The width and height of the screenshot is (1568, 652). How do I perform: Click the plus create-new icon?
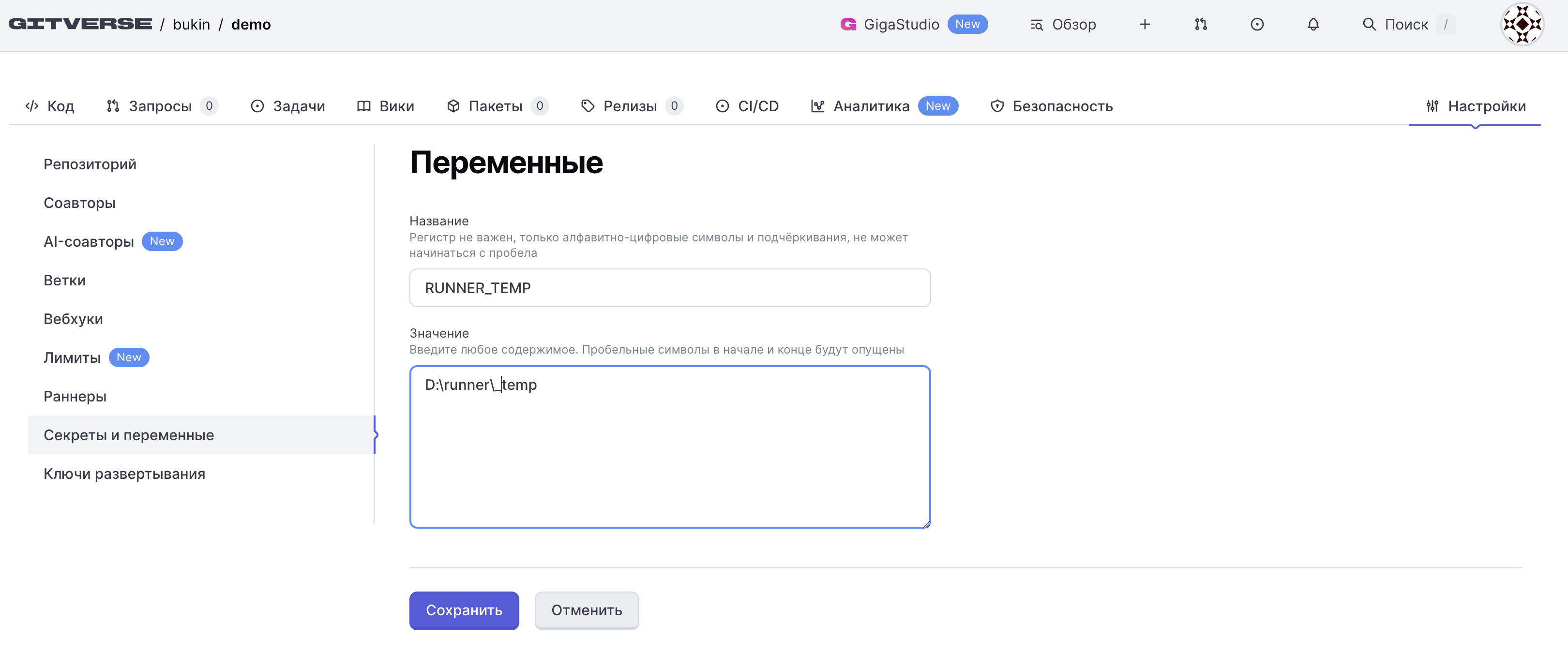(x=1145, y=24)
